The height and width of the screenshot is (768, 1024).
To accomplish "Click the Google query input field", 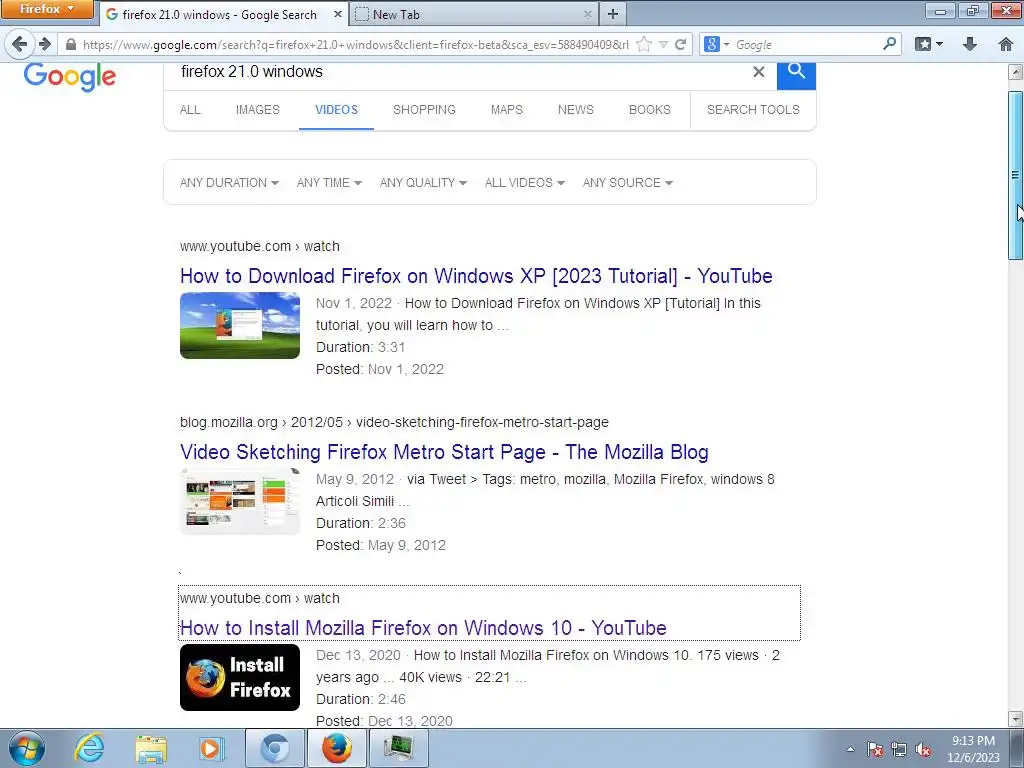I will pyautogui.click(x=457, y=72).
